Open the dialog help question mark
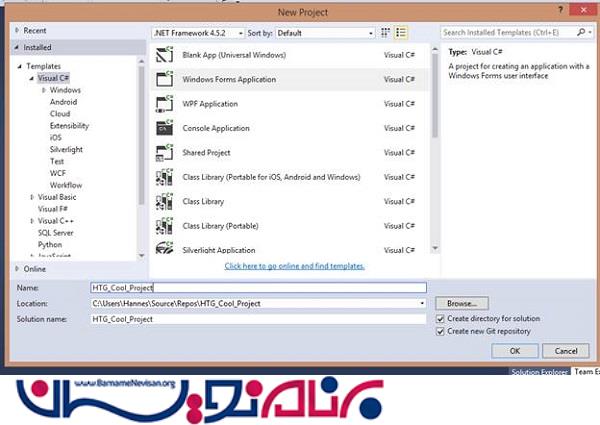Viewport: 600px width, 425px height. [561, 10]
